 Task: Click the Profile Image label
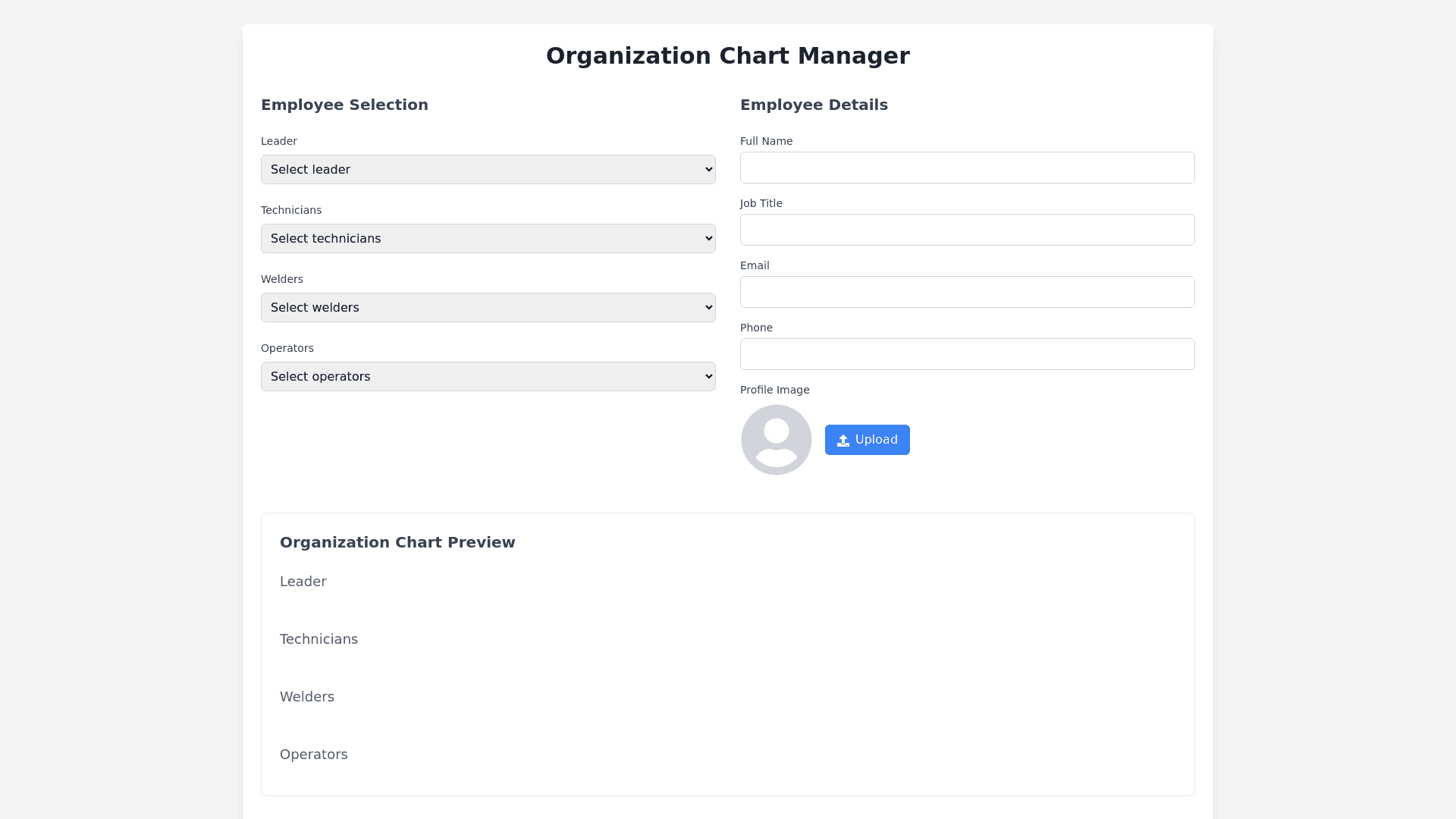774,391
